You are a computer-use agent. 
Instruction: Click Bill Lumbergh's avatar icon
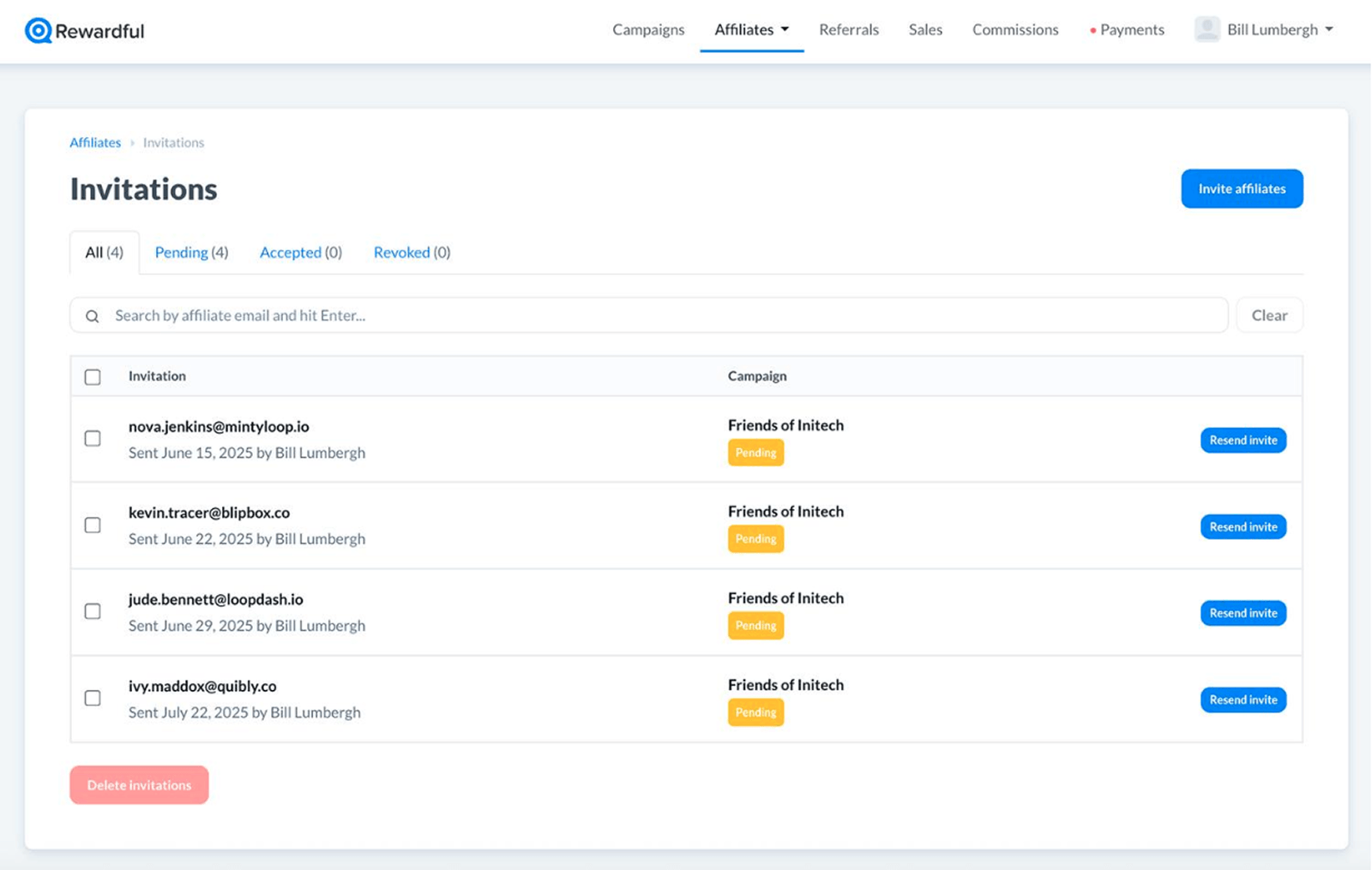click(1207, 29)
